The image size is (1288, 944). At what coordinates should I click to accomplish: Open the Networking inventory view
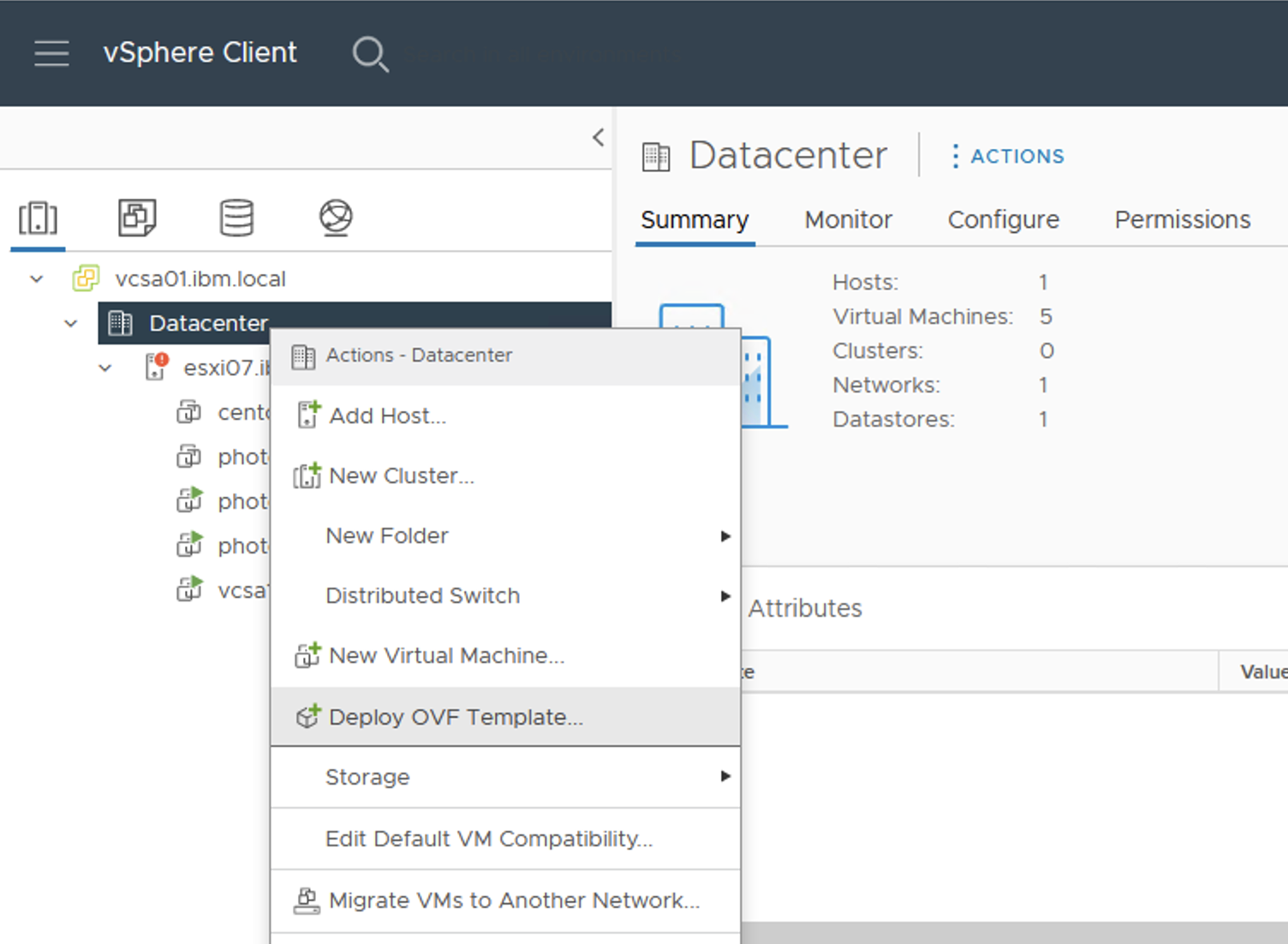click(336, 218)
